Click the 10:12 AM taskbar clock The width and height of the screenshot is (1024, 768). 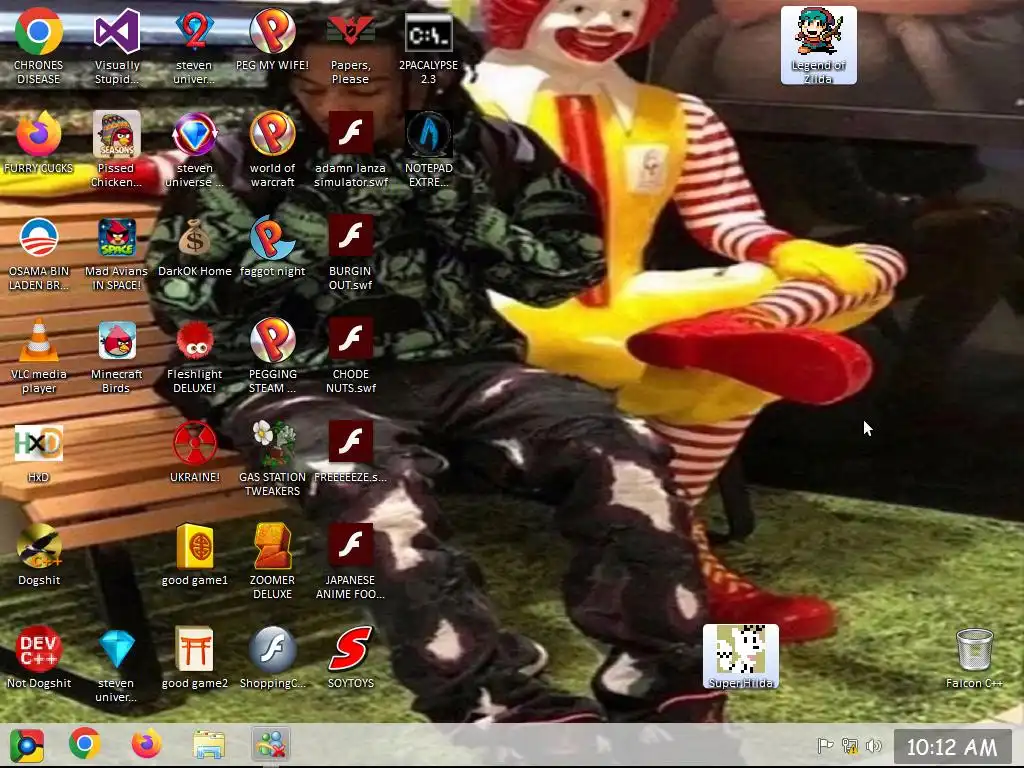tap(952, 746)
